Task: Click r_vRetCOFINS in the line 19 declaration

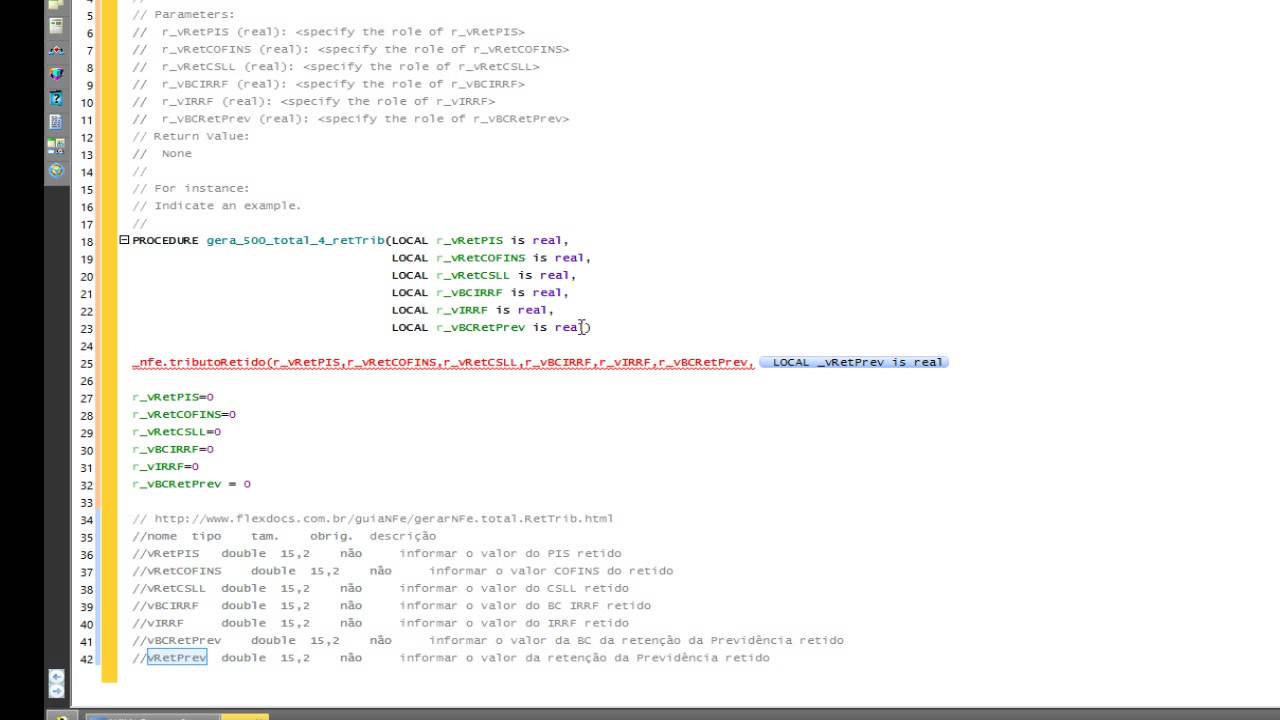Action: point(480,258)
